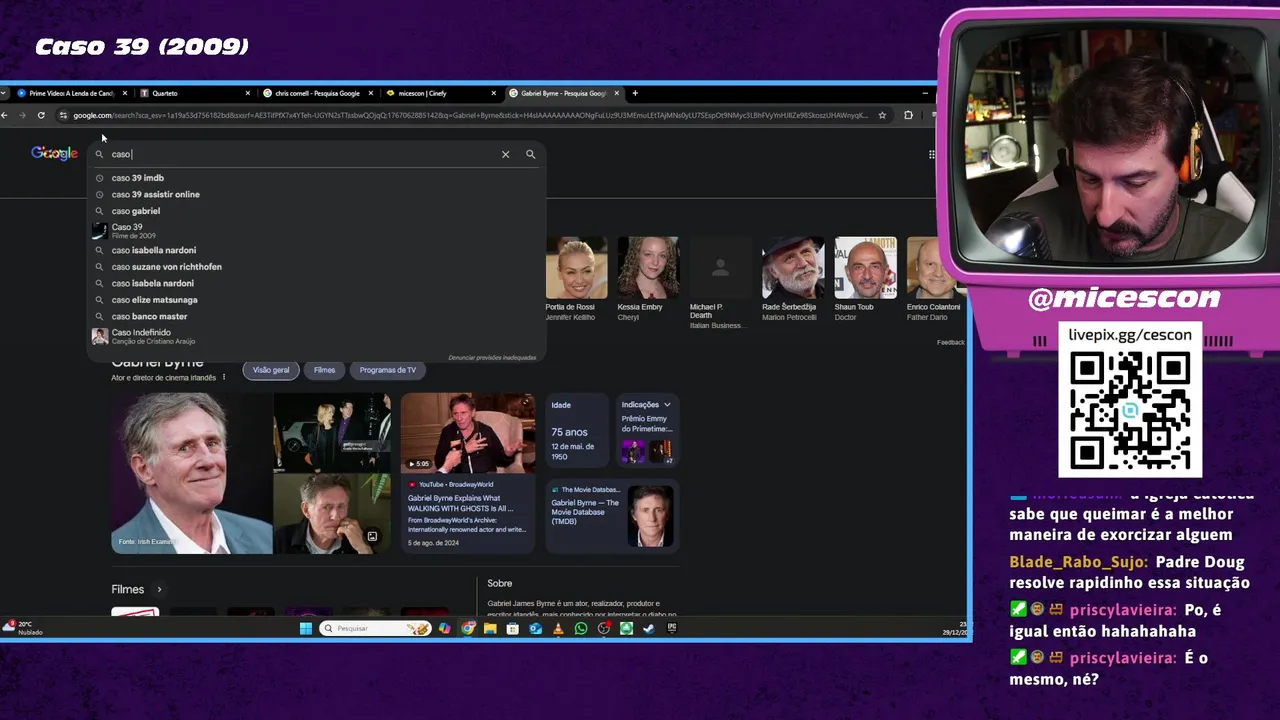Select suggestion 'caso isabela nardoni'
The height and width of the screenshot is (720, 1280).
[x=316, y=283]
